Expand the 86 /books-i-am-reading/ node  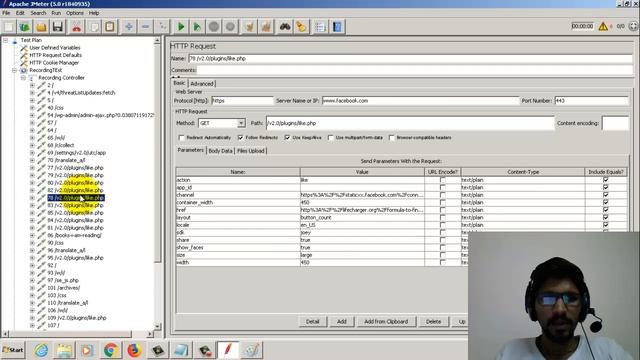coord(32,236)
